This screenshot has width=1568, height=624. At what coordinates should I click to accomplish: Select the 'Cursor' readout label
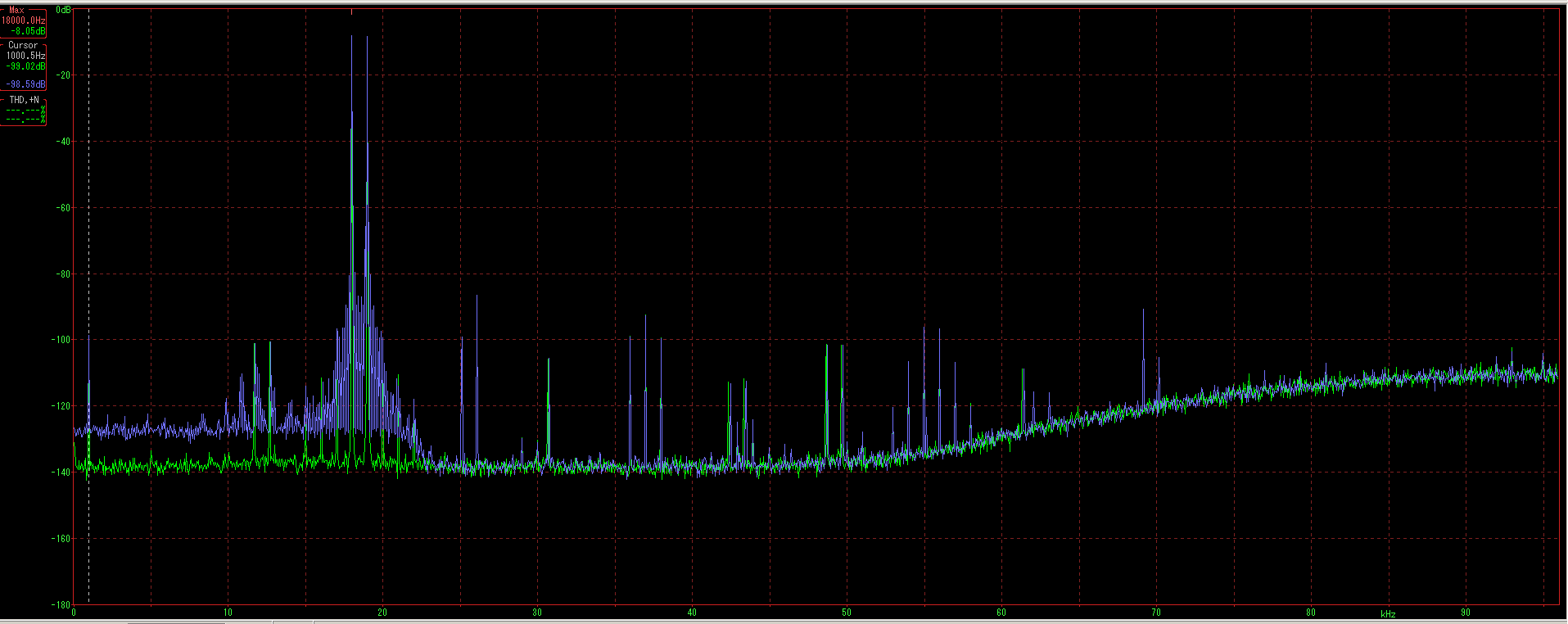22,45
